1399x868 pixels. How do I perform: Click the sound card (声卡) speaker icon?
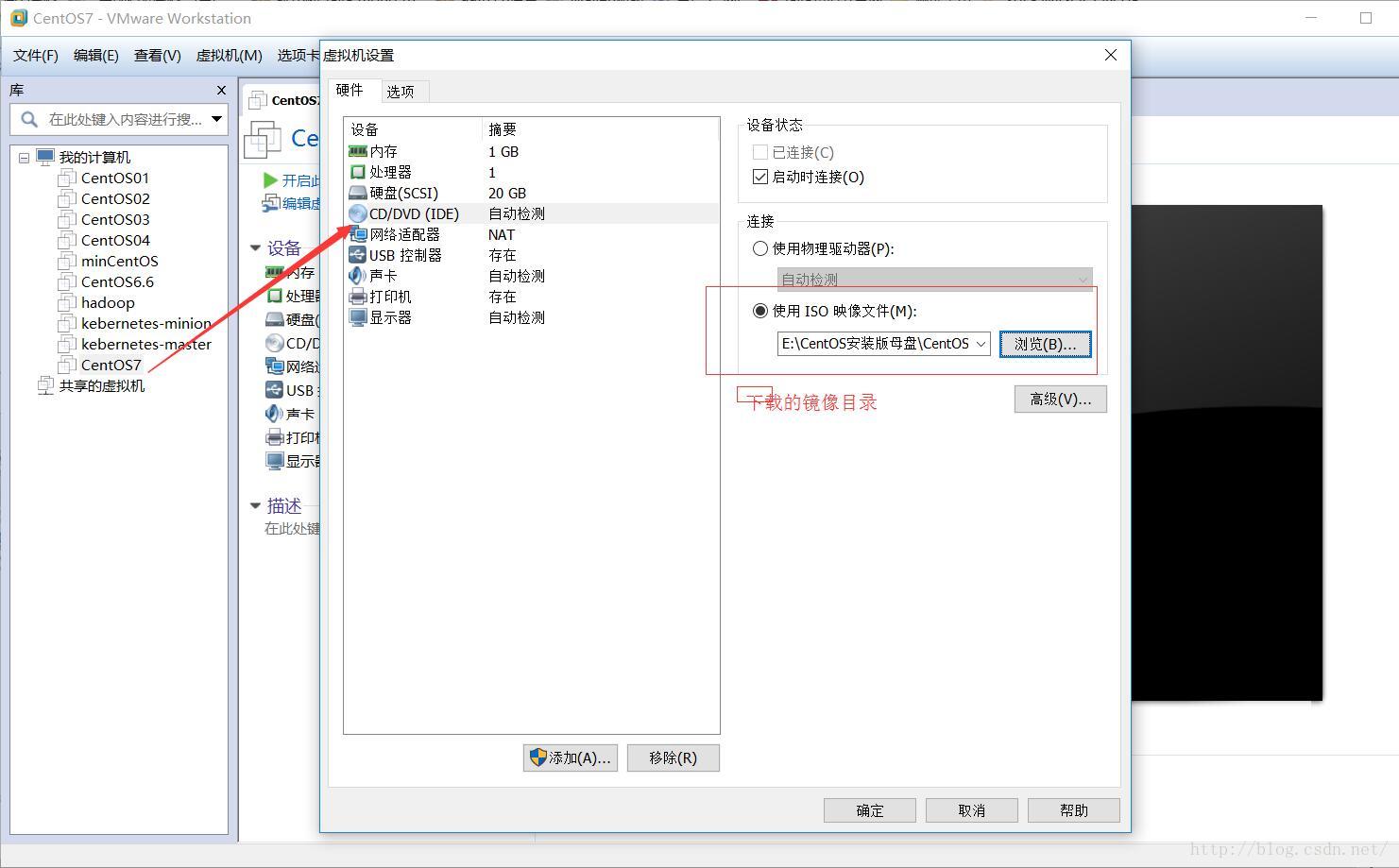pos(357,276)
